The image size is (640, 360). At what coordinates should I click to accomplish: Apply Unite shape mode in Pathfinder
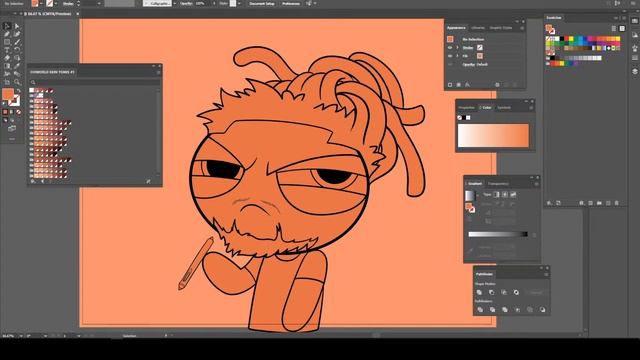[479, 292]
